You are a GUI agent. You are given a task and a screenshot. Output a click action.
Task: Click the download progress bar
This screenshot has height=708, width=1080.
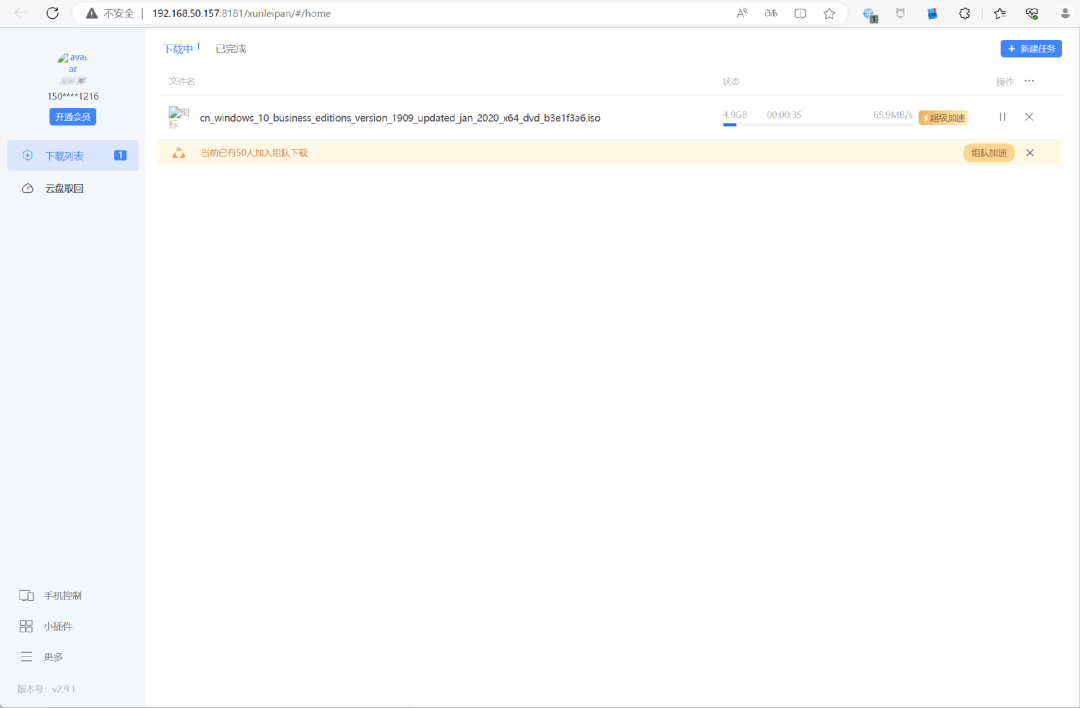(817, 125)
